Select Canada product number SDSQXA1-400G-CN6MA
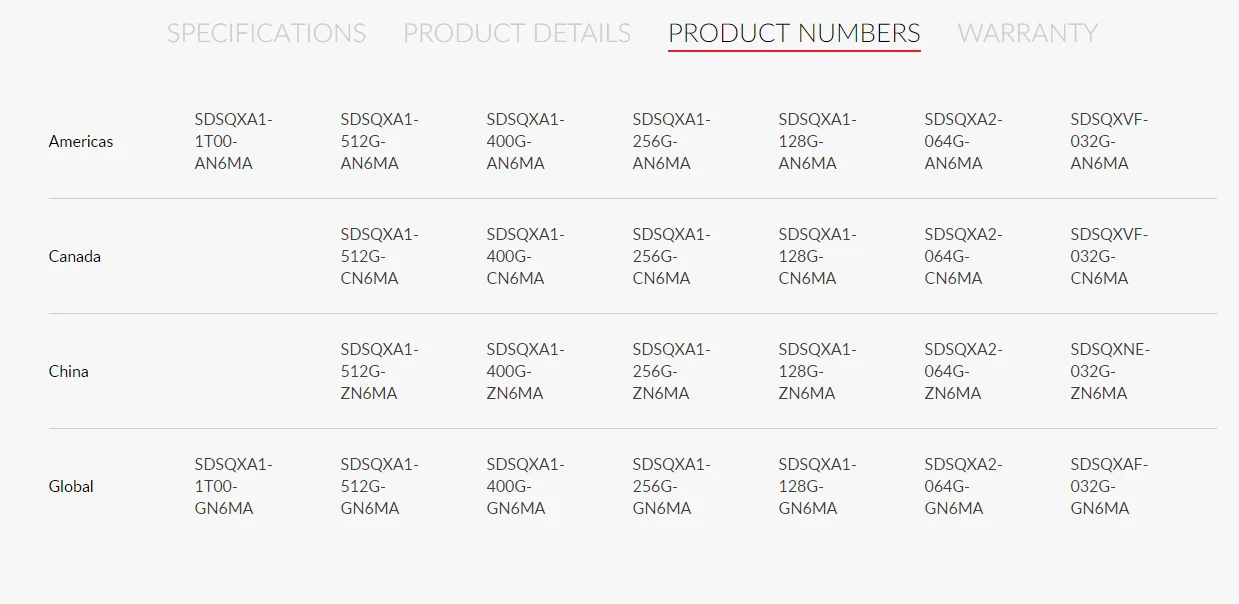This screenshot has height=604, width=1239. 525,257
